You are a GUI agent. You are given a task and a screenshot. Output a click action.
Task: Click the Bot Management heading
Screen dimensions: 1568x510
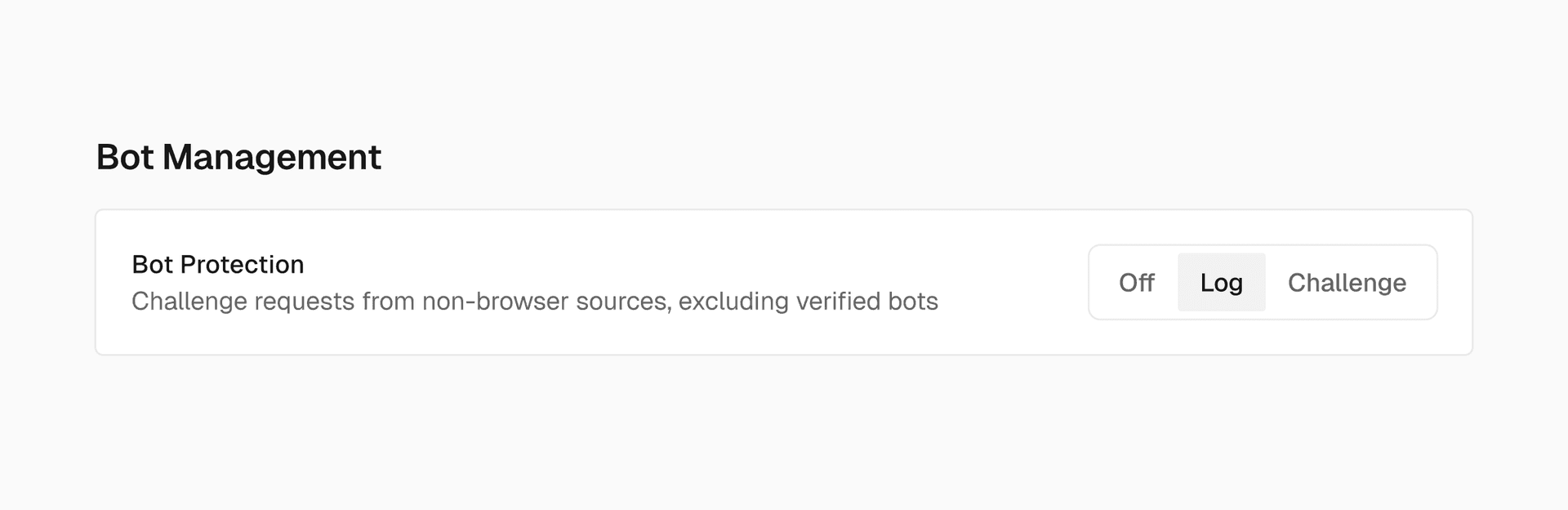pyautogui.click(x=238, y=157)
